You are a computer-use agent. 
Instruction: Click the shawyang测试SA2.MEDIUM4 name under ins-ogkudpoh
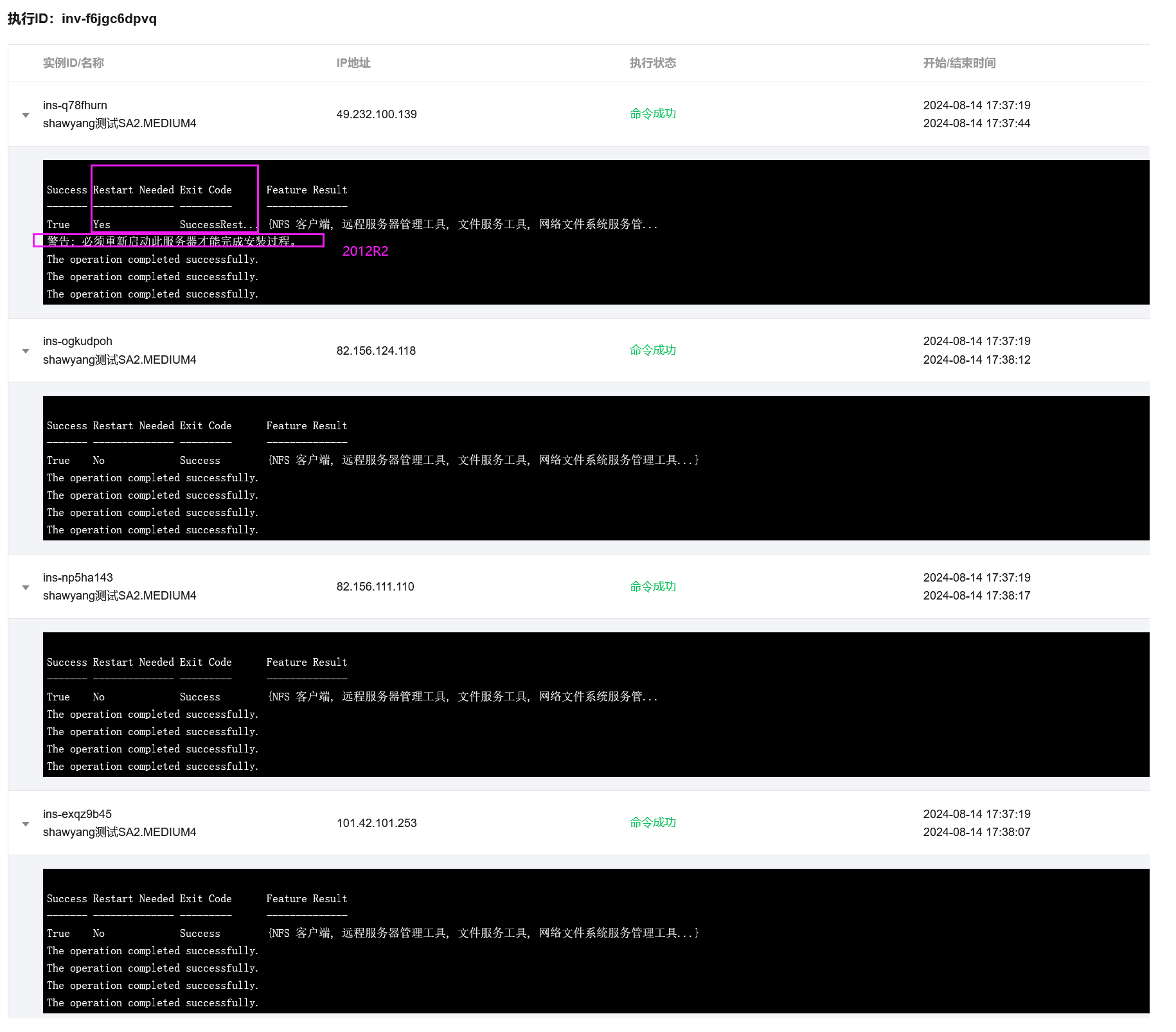click(120, 360)
